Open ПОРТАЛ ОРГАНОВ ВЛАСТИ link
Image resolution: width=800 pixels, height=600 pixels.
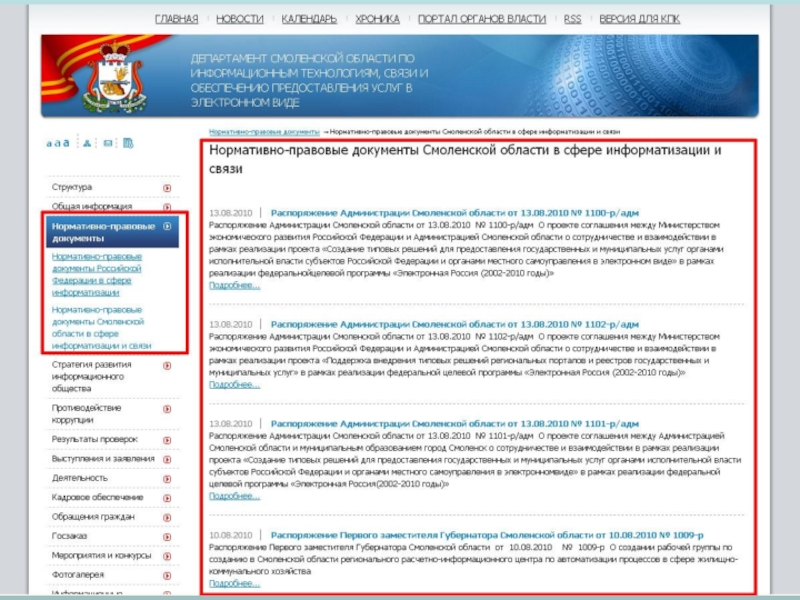click(x=482, y=19)
